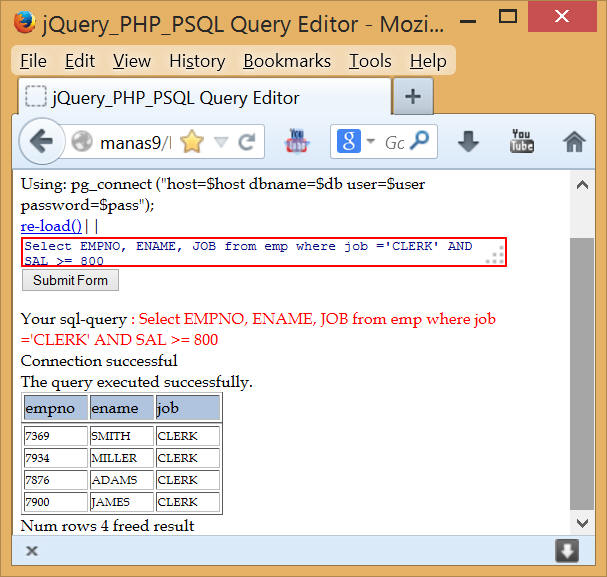Reload the page using the refresh icon
Screen dimensions: 607x577
(247, 142)
